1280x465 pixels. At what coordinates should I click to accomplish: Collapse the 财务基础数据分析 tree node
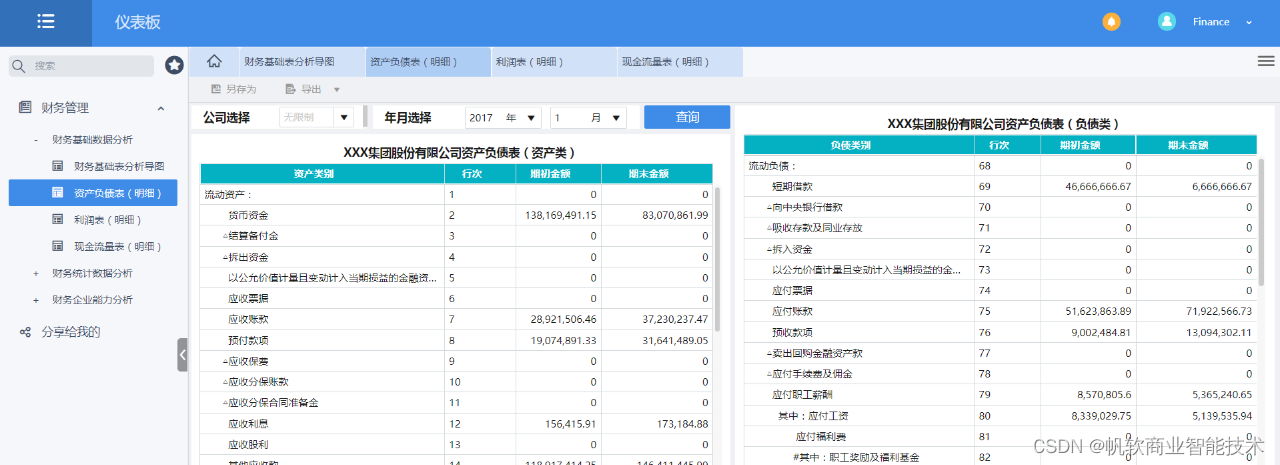tap(36, 139)
